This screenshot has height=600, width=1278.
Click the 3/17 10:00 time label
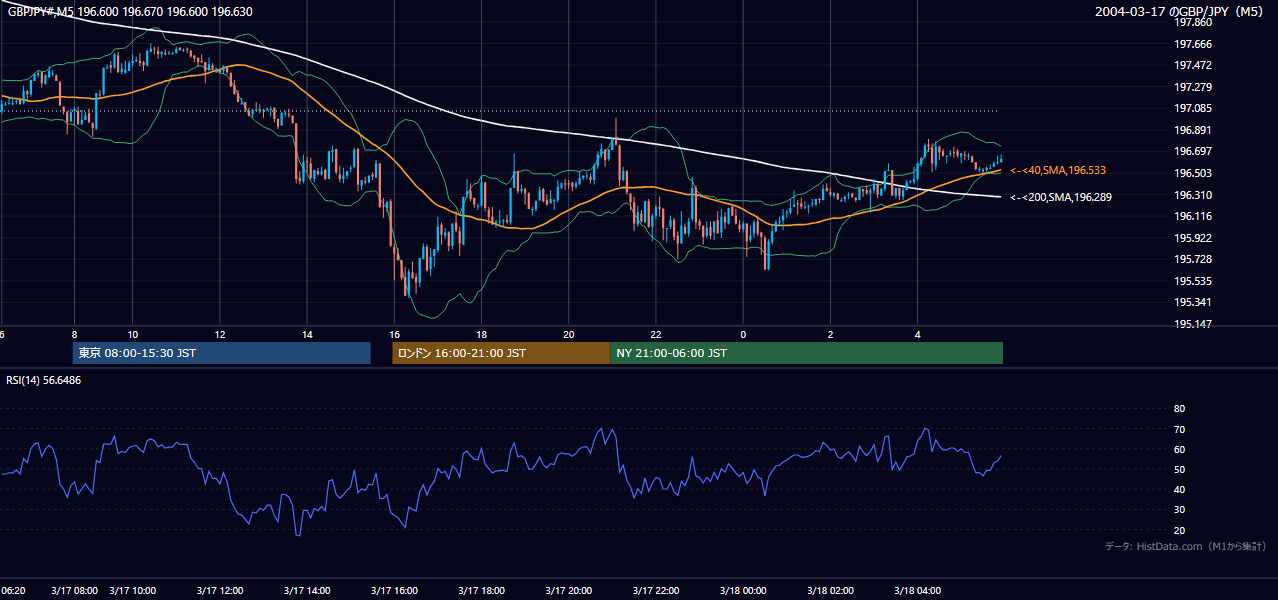132,590
